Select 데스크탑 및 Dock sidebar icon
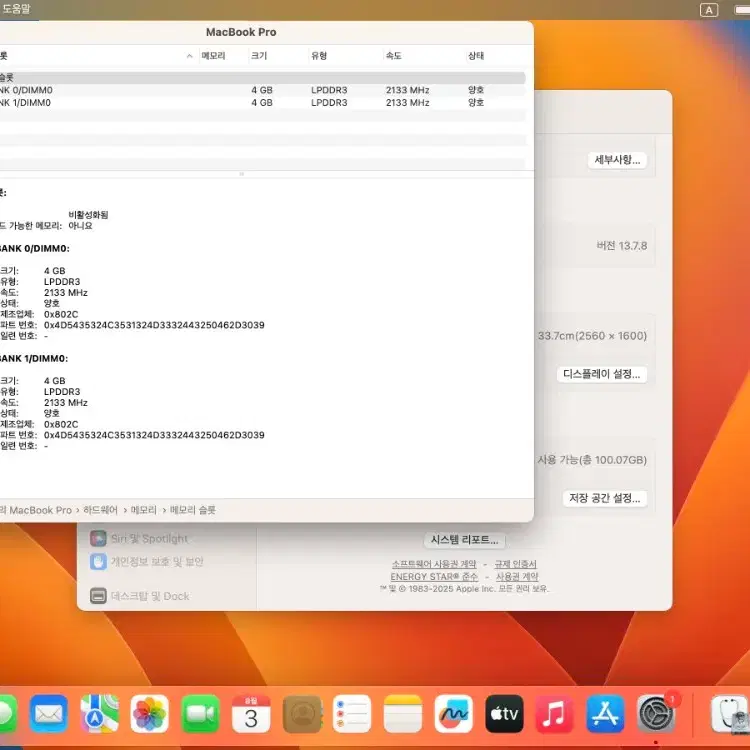750x750 pixels. pos(98,596)
